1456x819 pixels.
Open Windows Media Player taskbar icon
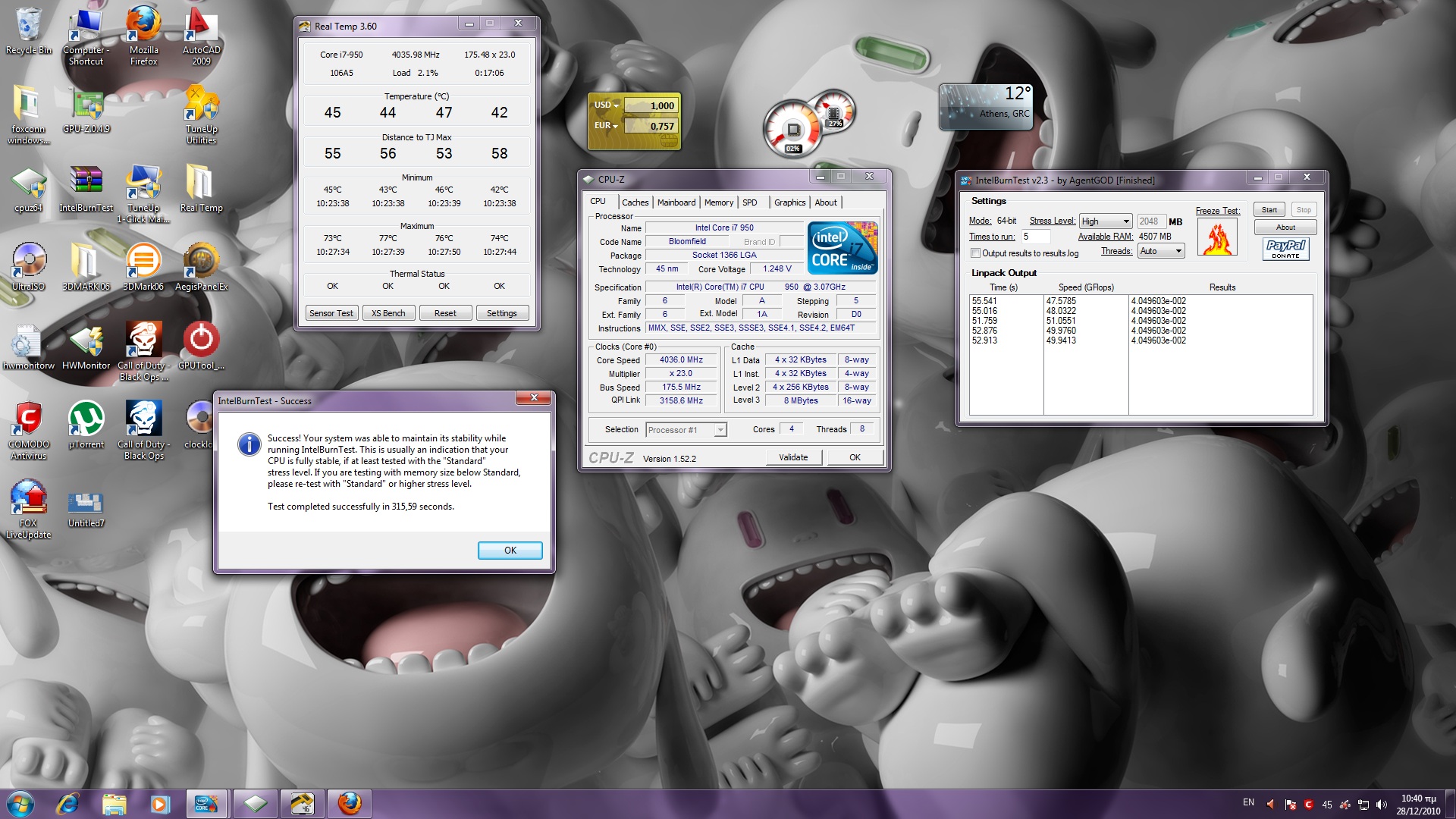point(159,803)
